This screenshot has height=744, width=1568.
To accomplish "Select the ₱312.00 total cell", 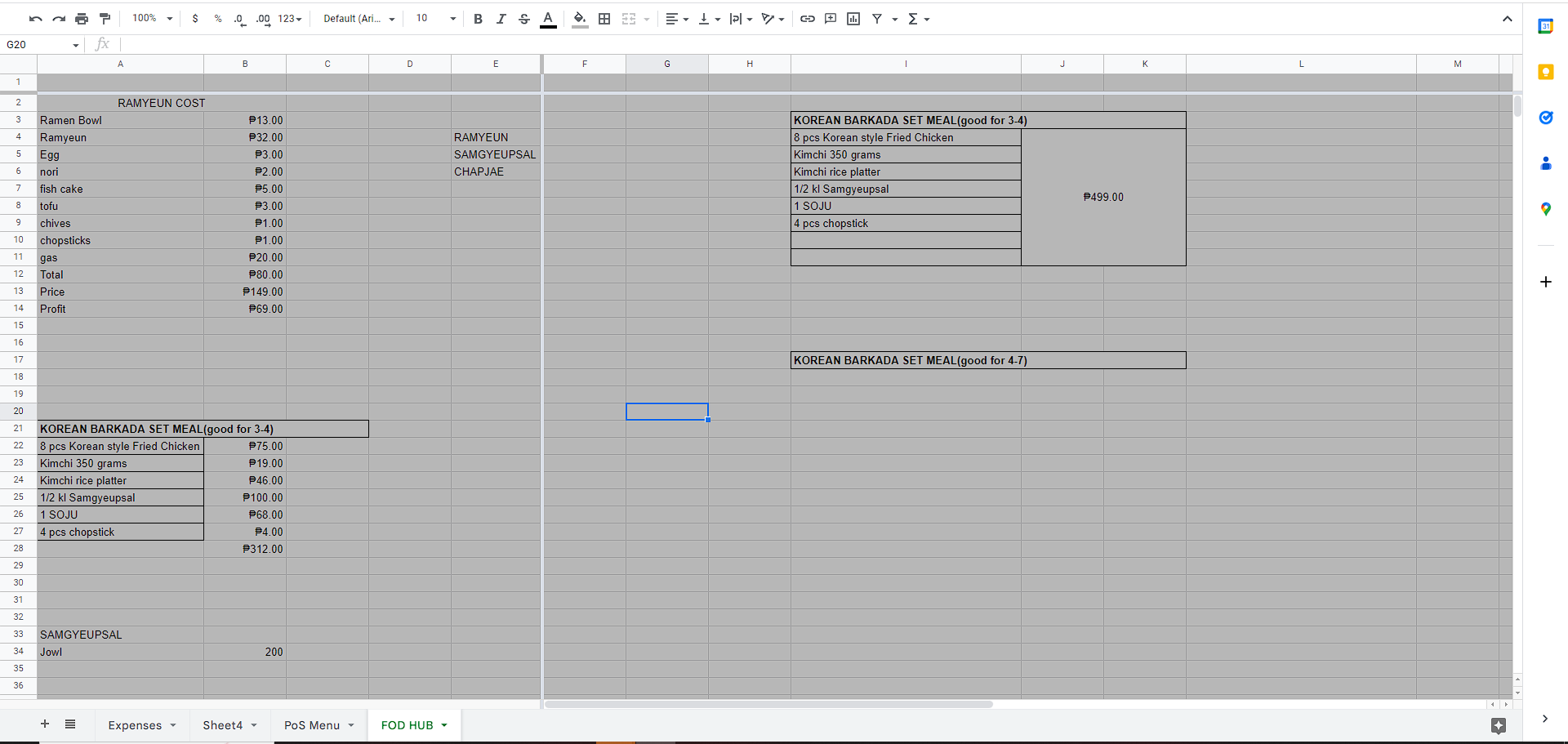I will point(245,549).
